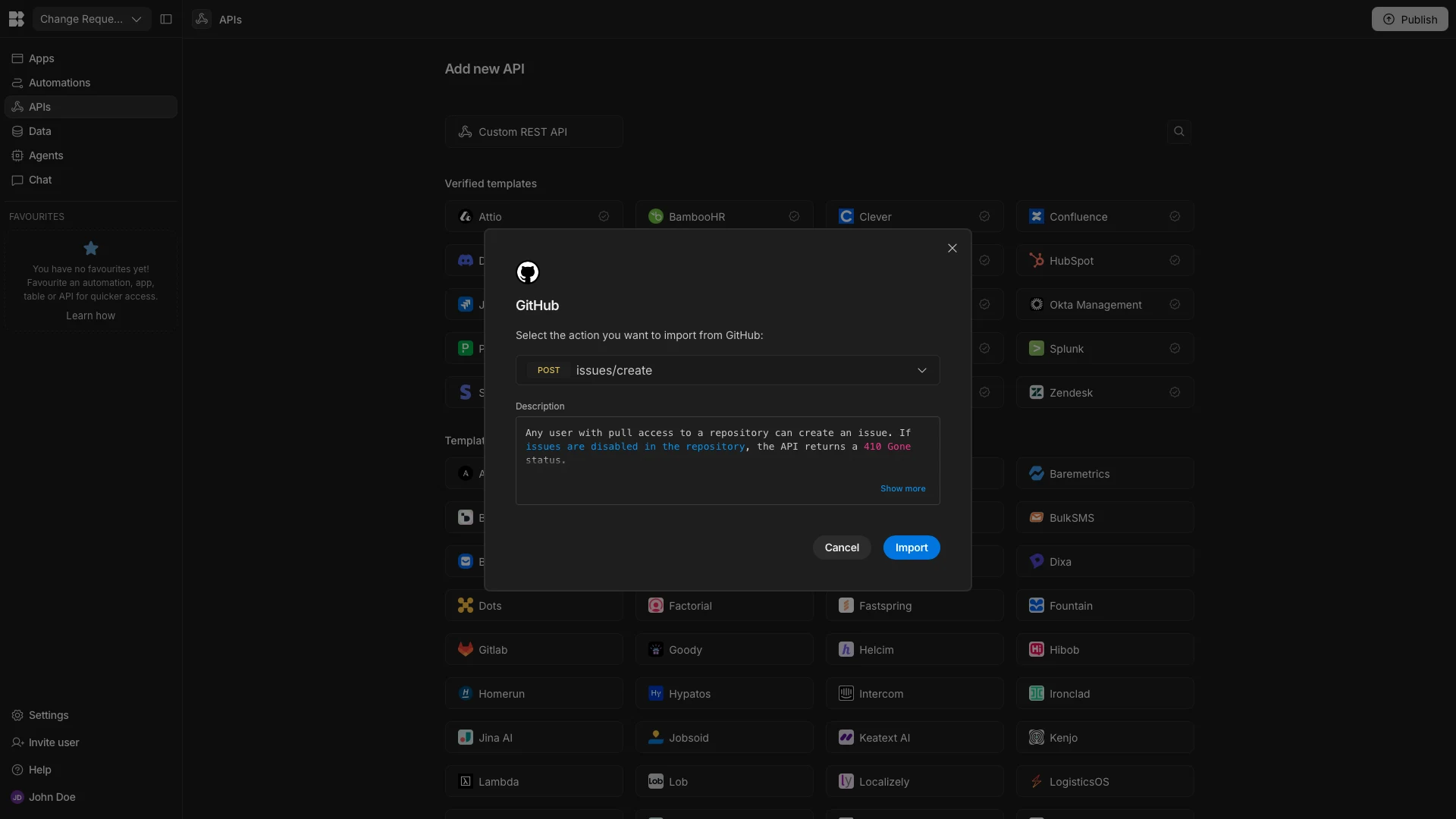Open the Intercom template icon
Viewport: 1456px width, 819px height.
[846, 693]
